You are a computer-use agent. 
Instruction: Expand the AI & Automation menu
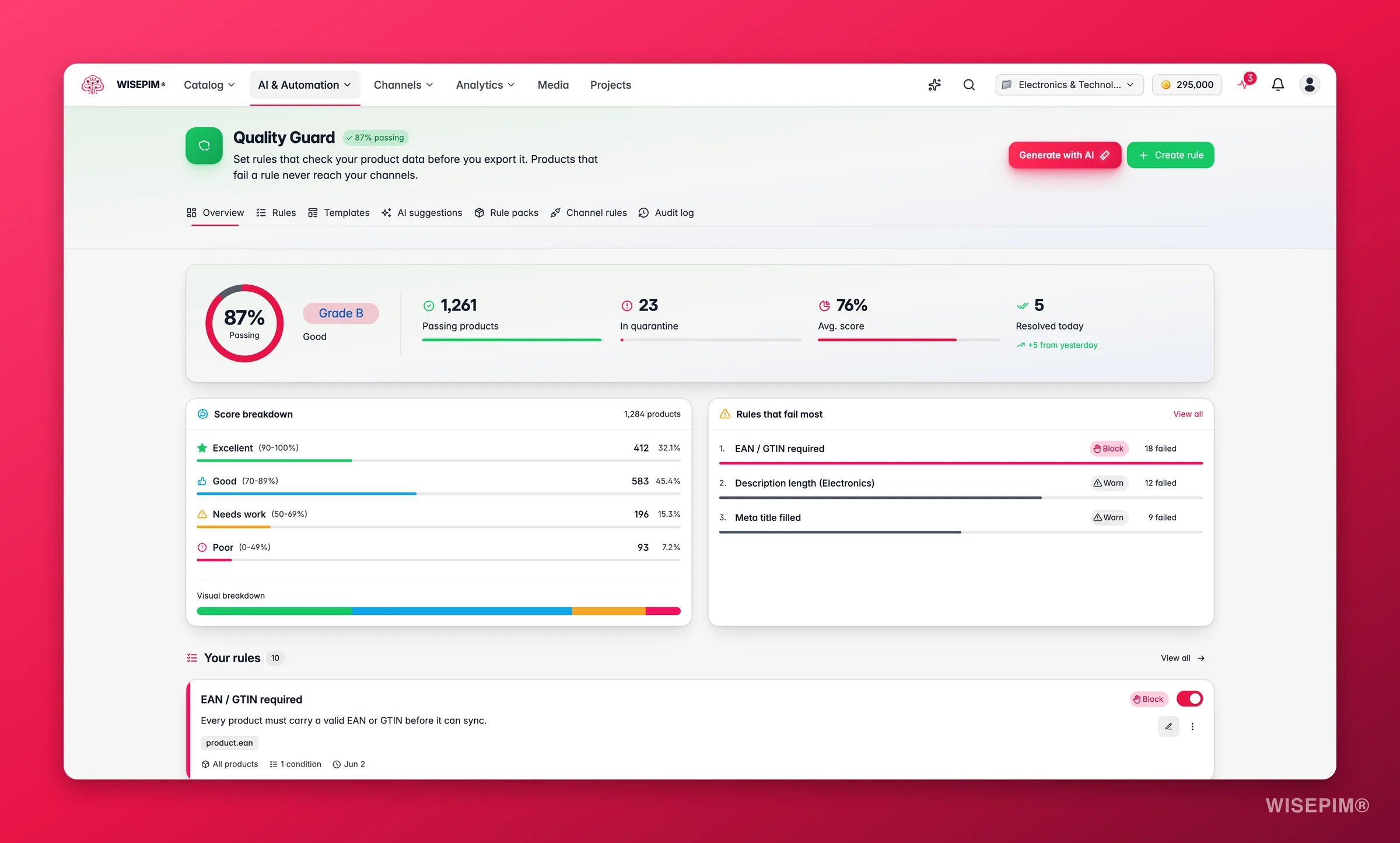(x=304, y=85)
